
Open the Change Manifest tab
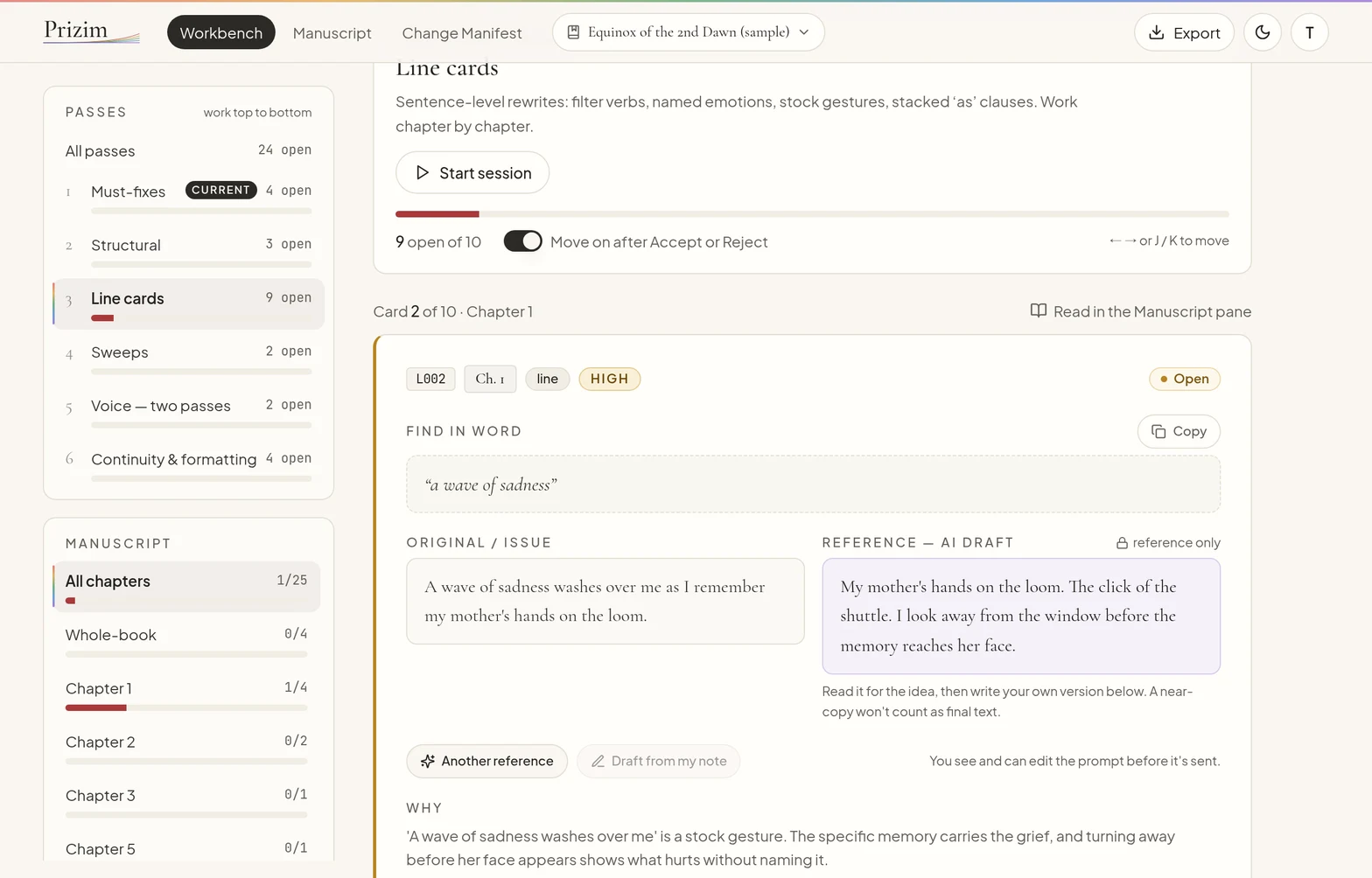coord(462,33)
